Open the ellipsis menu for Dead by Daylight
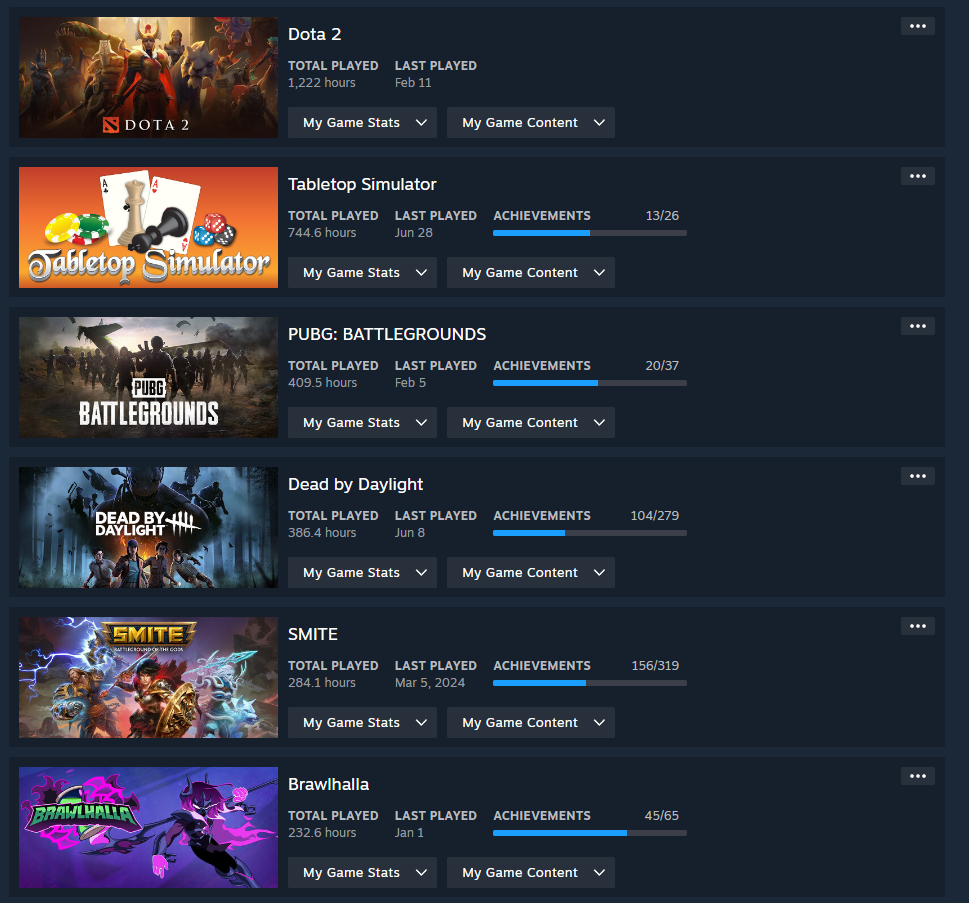 pyautogui.click(x=918, y=476)
